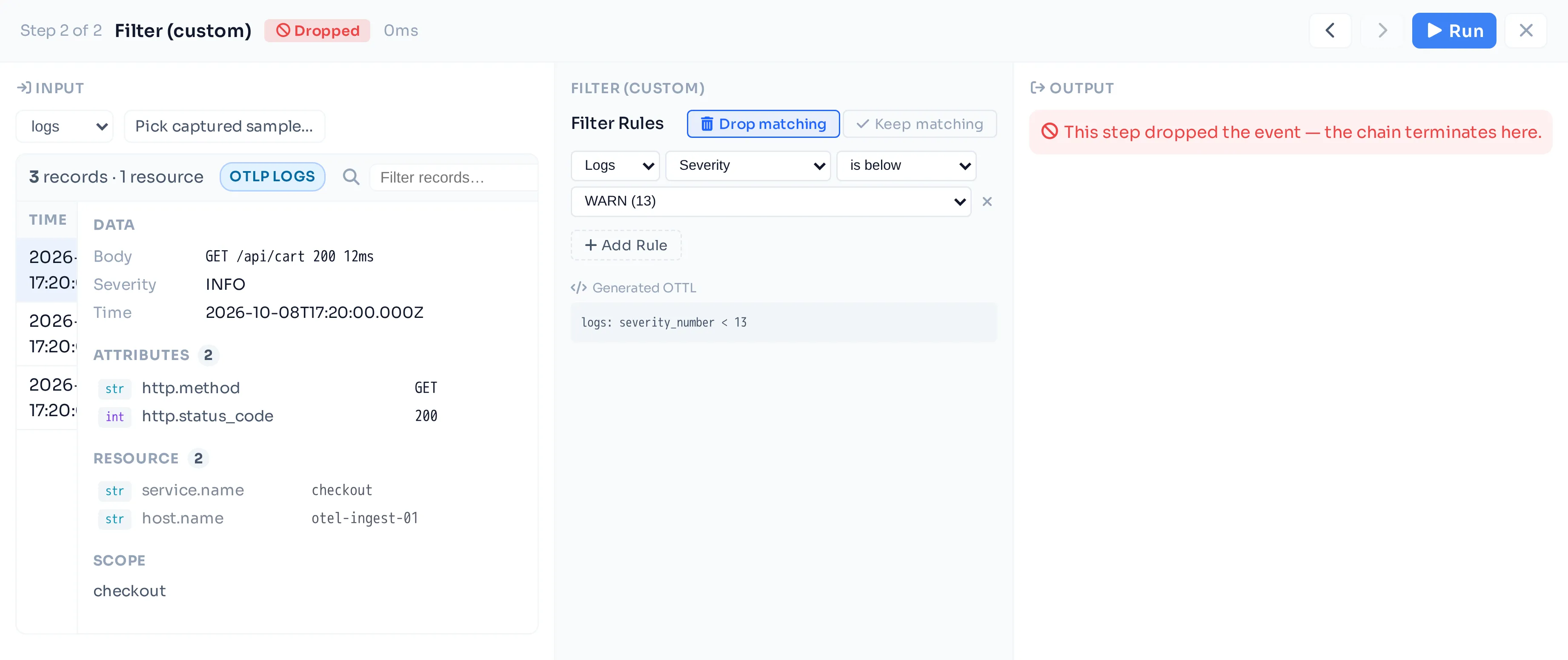Viewport: 1568px width, 660px height.
Task: Click the otel-ingest-01 host value
Action: coord(365,518)
